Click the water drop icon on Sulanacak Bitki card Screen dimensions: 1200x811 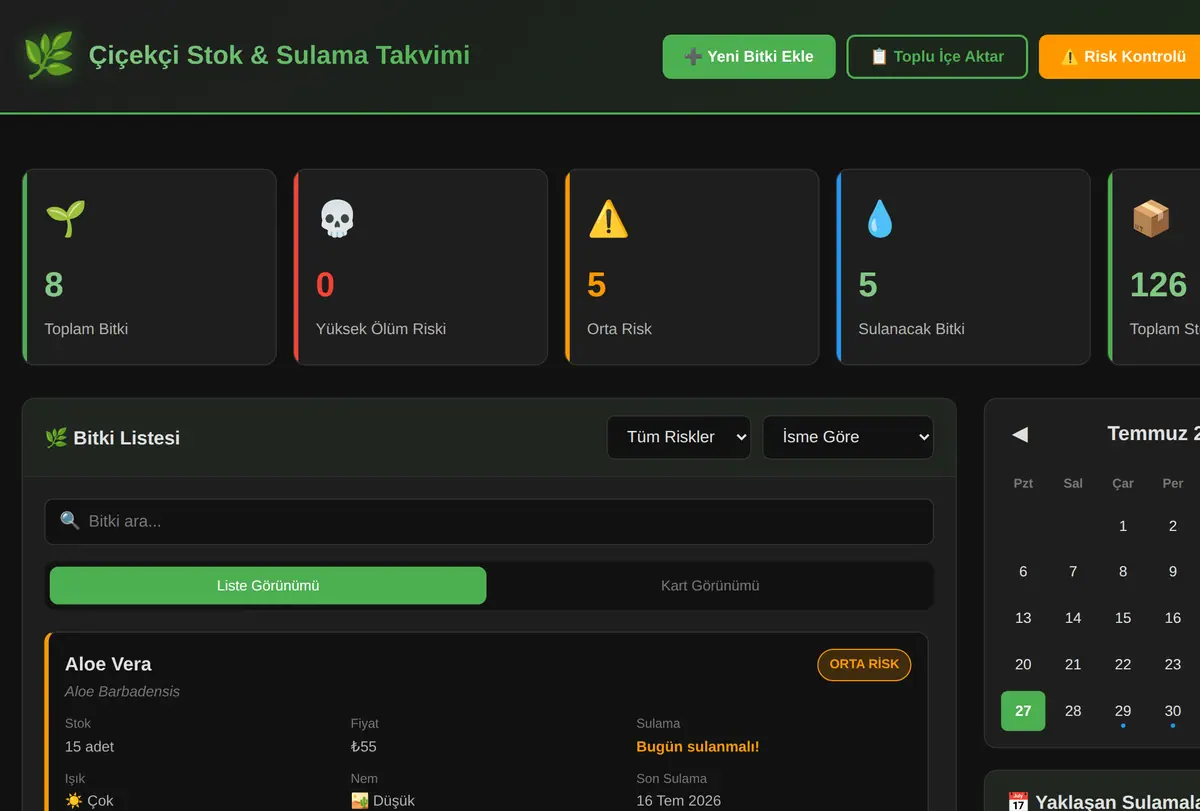(879, 219)
